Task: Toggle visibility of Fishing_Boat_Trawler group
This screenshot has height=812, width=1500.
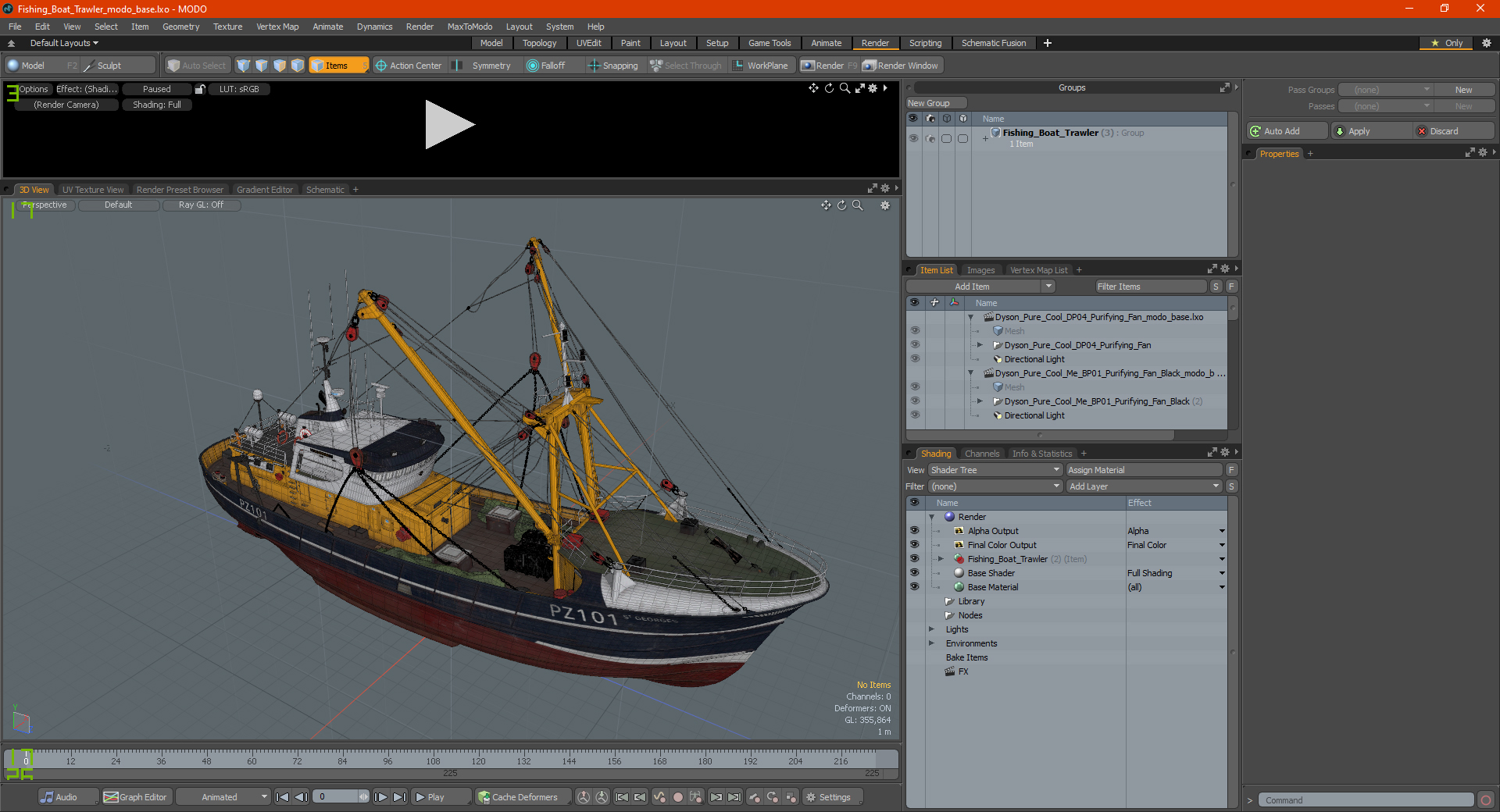Action: [913, 138]
